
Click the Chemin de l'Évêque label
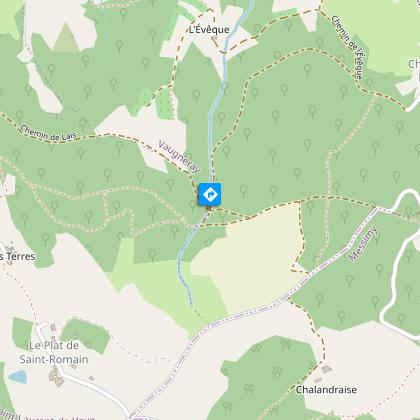click(x=347, y=47)
